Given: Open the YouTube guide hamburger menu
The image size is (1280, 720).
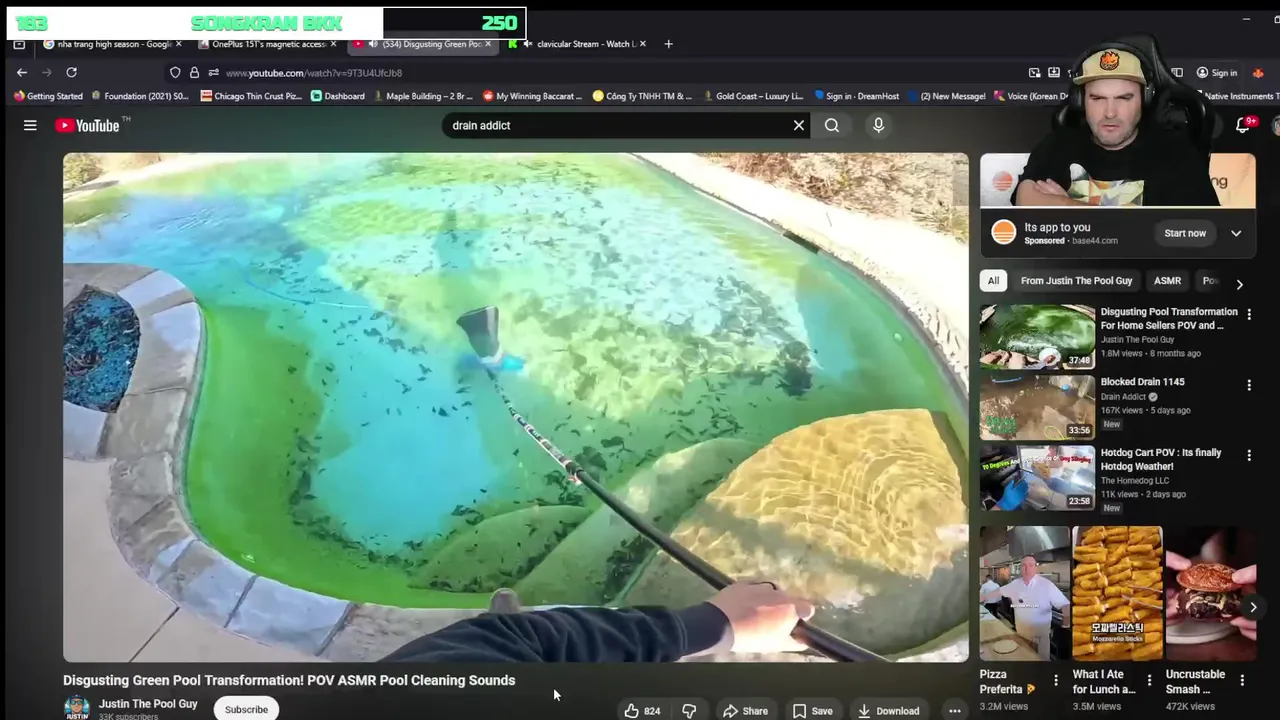Looking at the screenshot, I should point(30,125).
